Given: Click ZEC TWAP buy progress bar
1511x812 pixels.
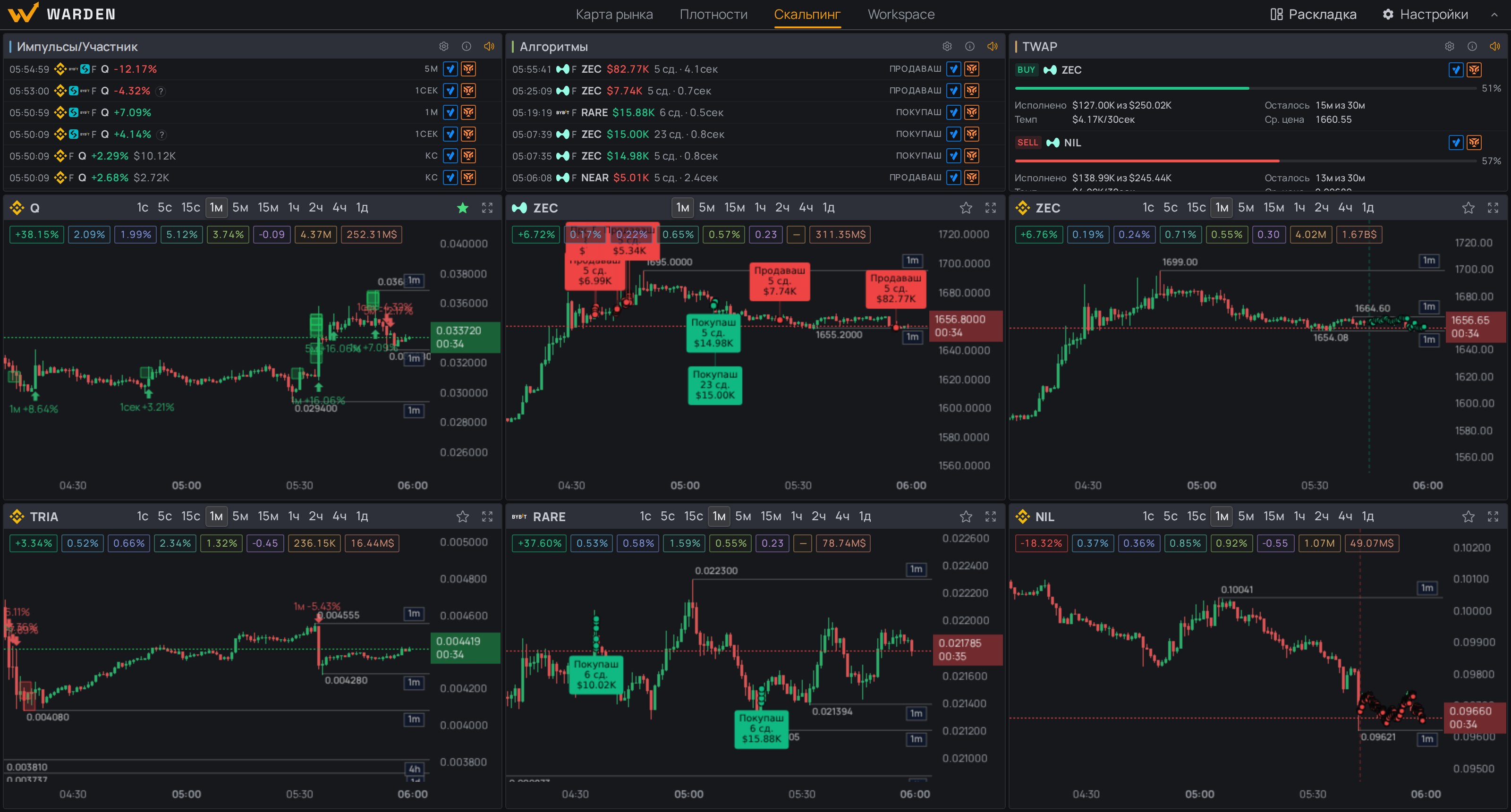Looking at the screenshot, I should 1245,88.
